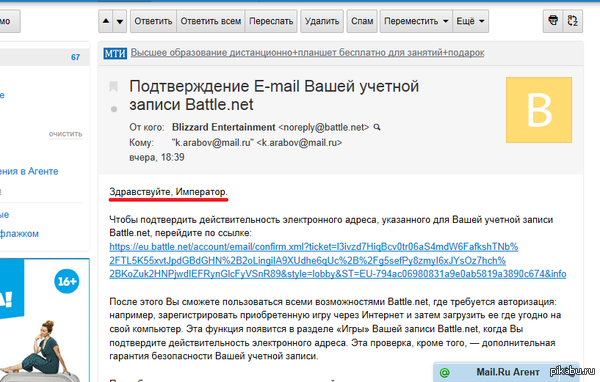The image size is (600, 382).
Task: Click the translate/refresh icon next to print
Action: coord(572,21)
